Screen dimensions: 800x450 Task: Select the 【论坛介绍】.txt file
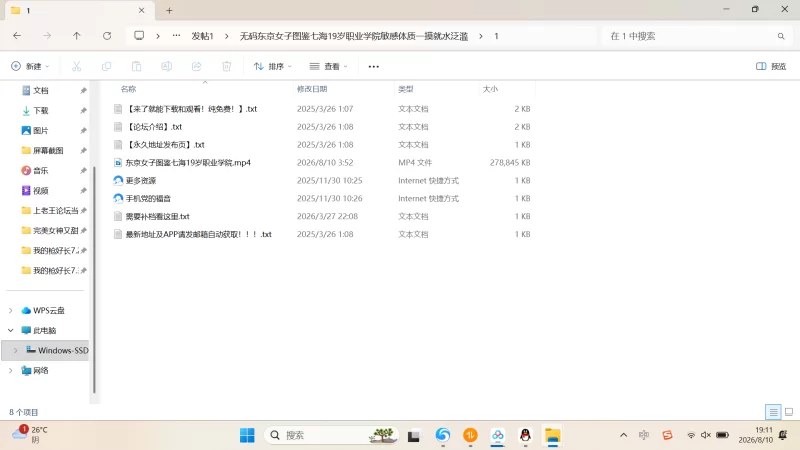click(x=154, y=127)
